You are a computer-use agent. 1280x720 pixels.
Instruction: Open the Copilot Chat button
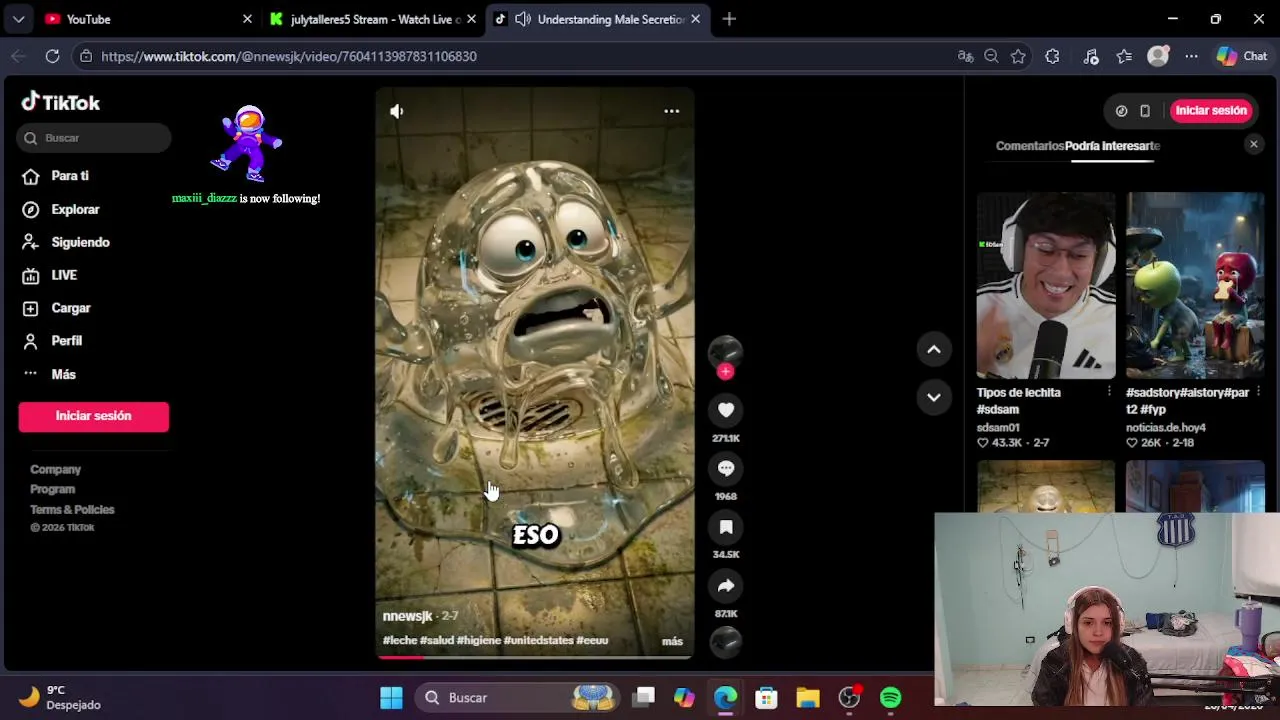pos(1241,57)
